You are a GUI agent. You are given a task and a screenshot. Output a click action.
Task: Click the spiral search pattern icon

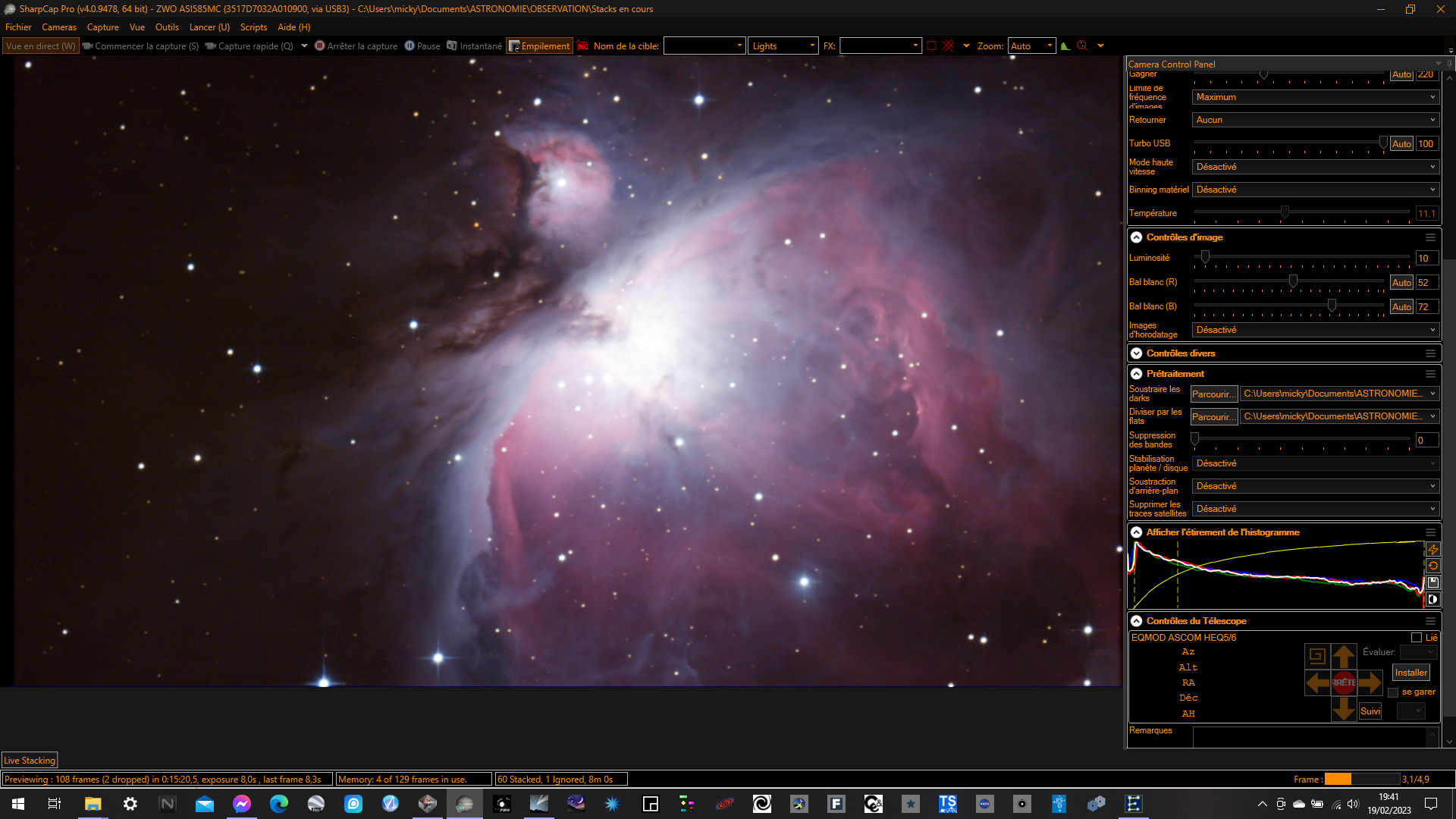click(x=1317, y=656)
